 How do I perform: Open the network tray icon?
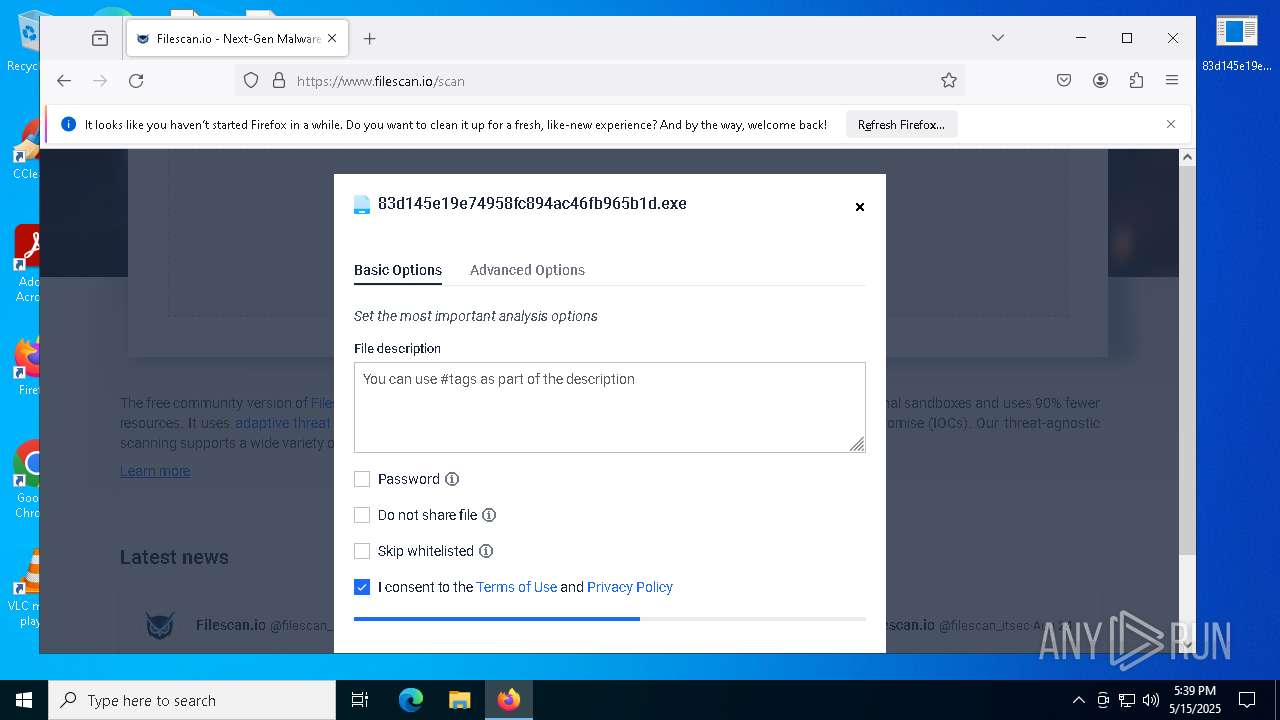1127,700
